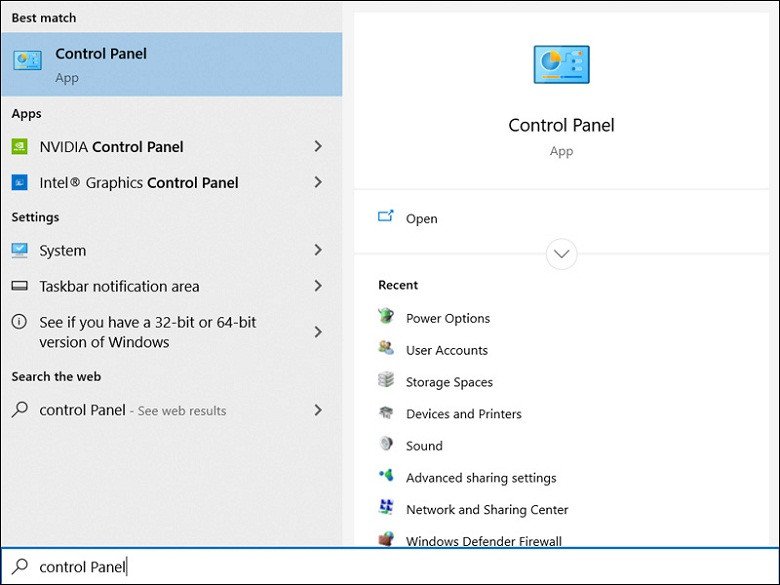The width and height of the screenshot is (780, 585).
Task: Click the Storage Spaces icon in Recent
Action: tap(386, 381)
